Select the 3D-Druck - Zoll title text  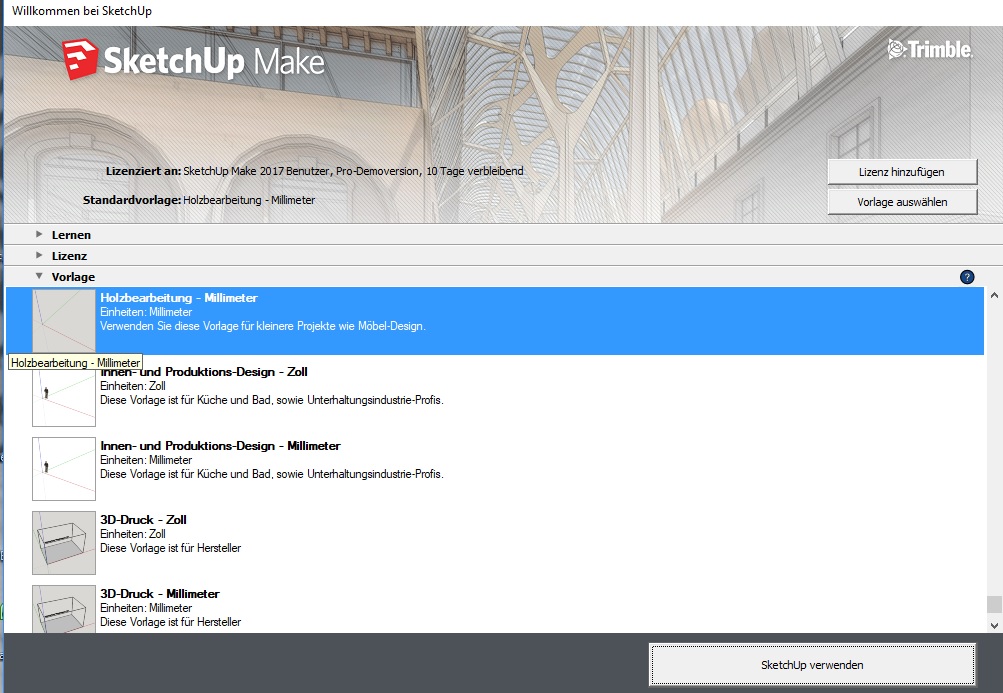(x=143, y=520)
